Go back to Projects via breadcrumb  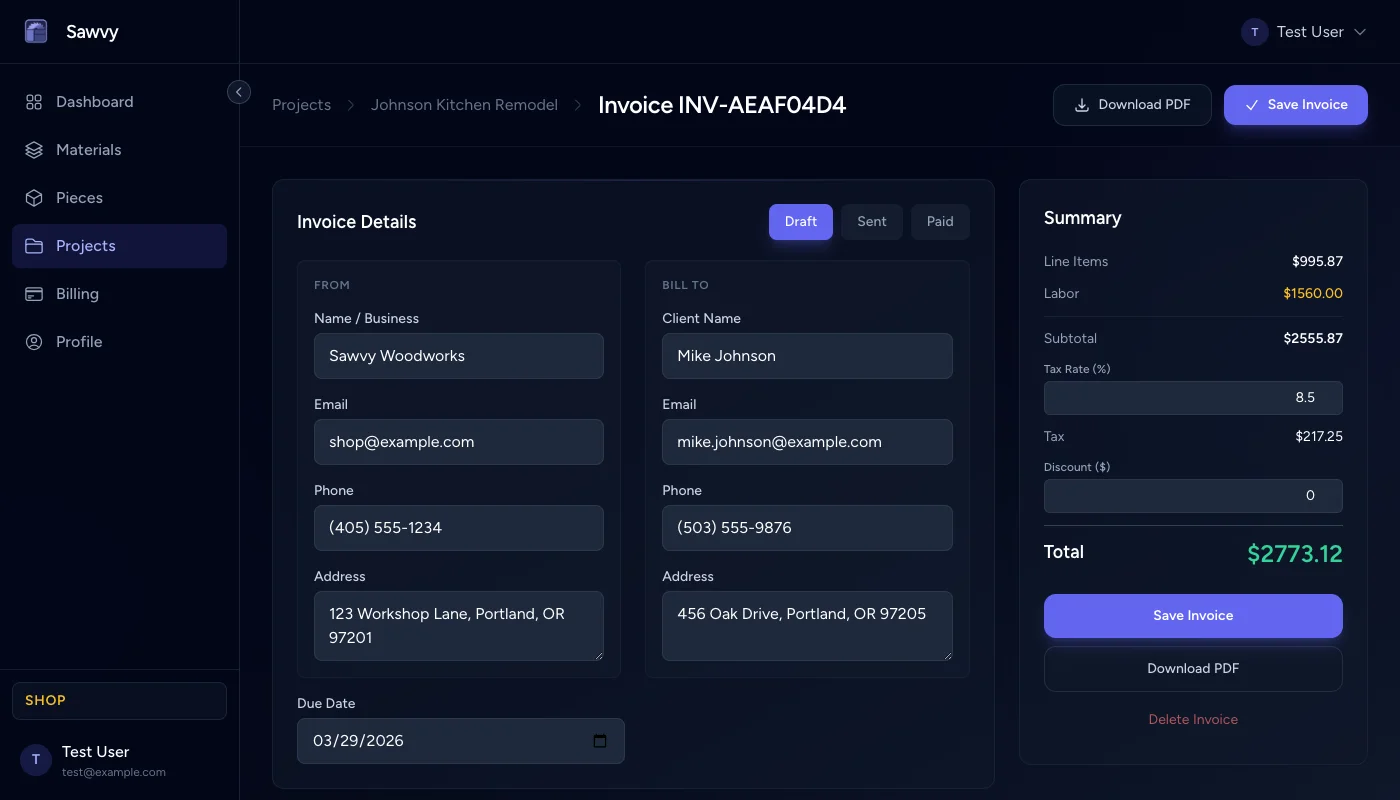click(x=301, y=104)
